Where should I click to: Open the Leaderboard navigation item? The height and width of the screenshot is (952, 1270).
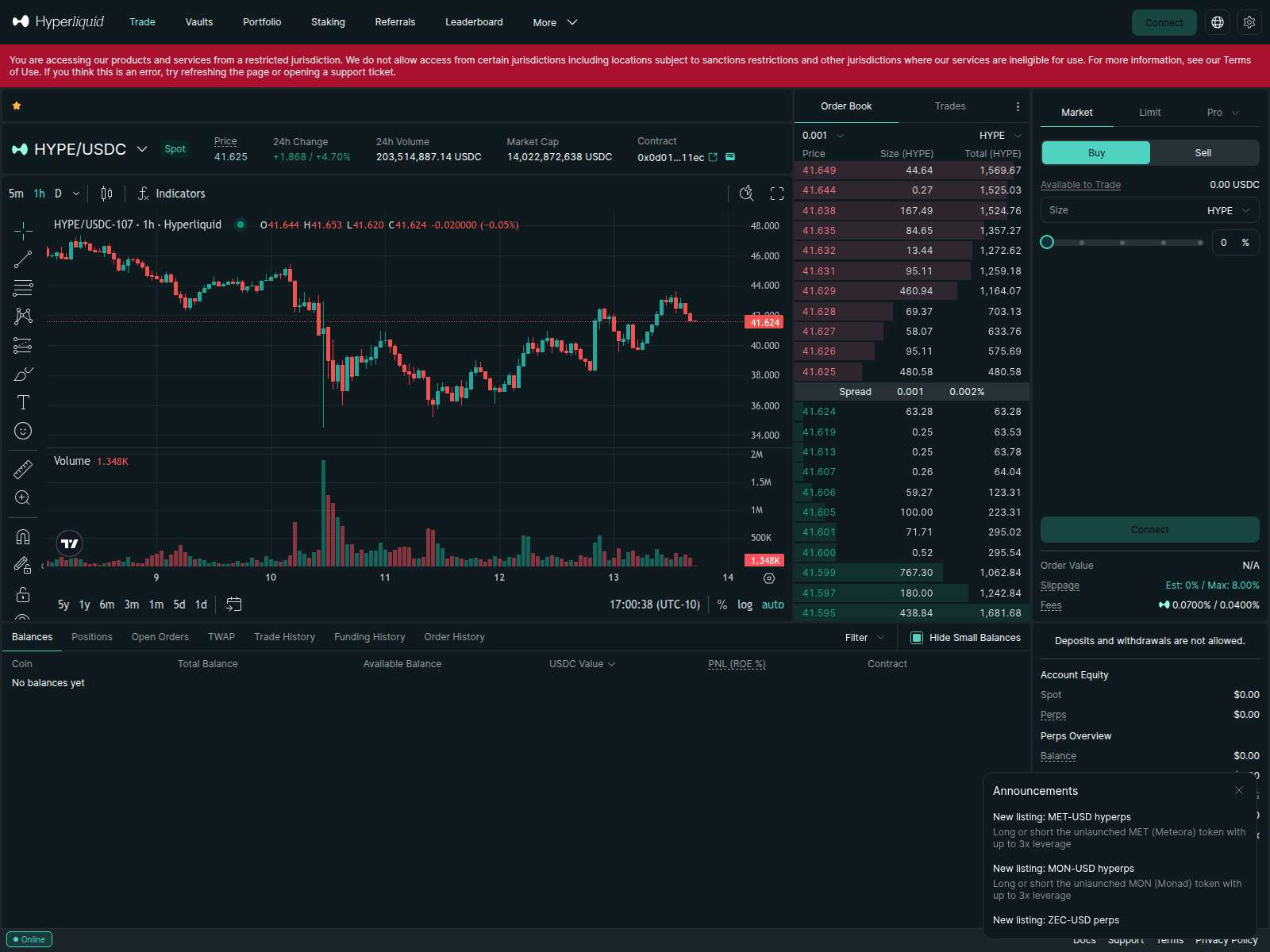474,22
